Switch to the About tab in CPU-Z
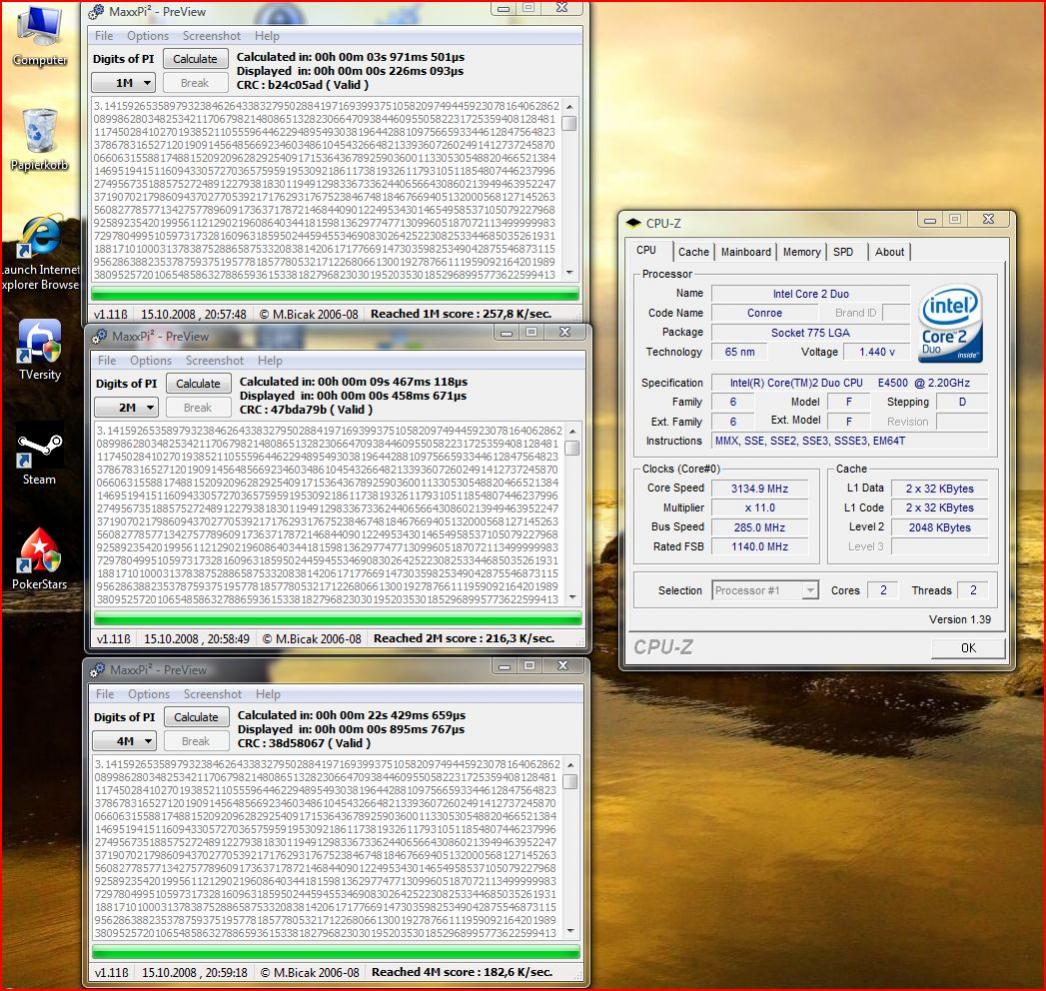1046x991 pixels. (x=889, y=252)
